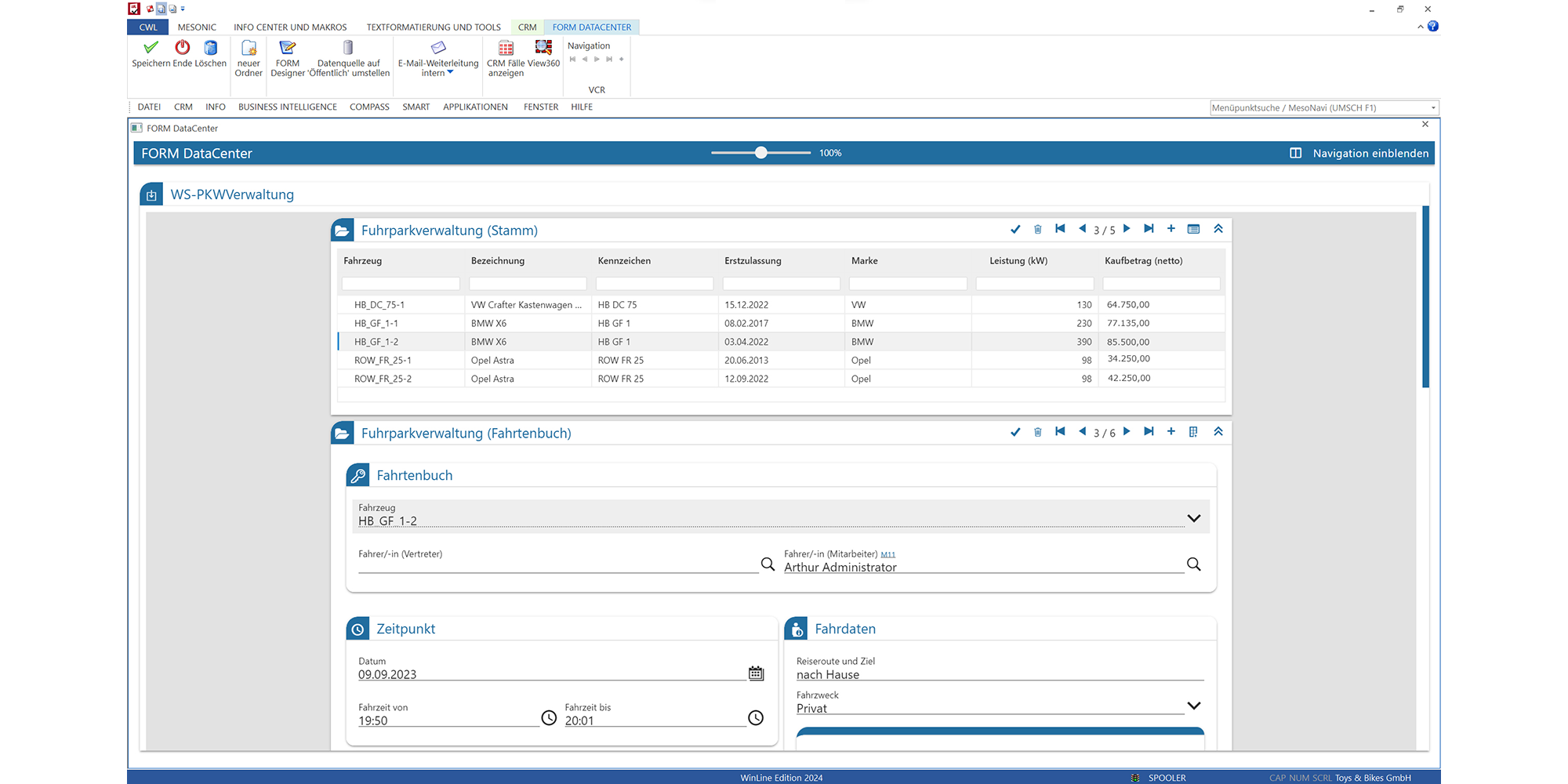The width and height of the screenshot is (1568, 784).
Task: Switch Datenquelle auf Öffentlich umstellen
Action: pos(349,59)
